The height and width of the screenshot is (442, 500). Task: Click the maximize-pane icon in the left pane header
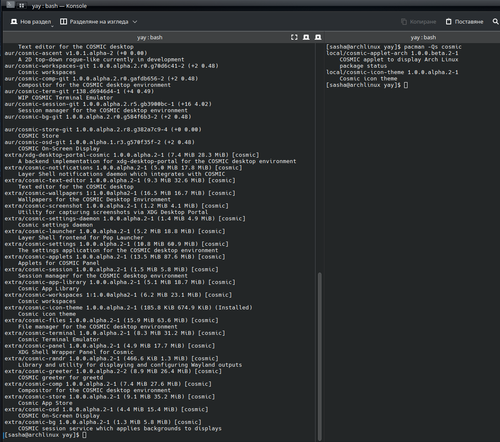pos(294,37)
